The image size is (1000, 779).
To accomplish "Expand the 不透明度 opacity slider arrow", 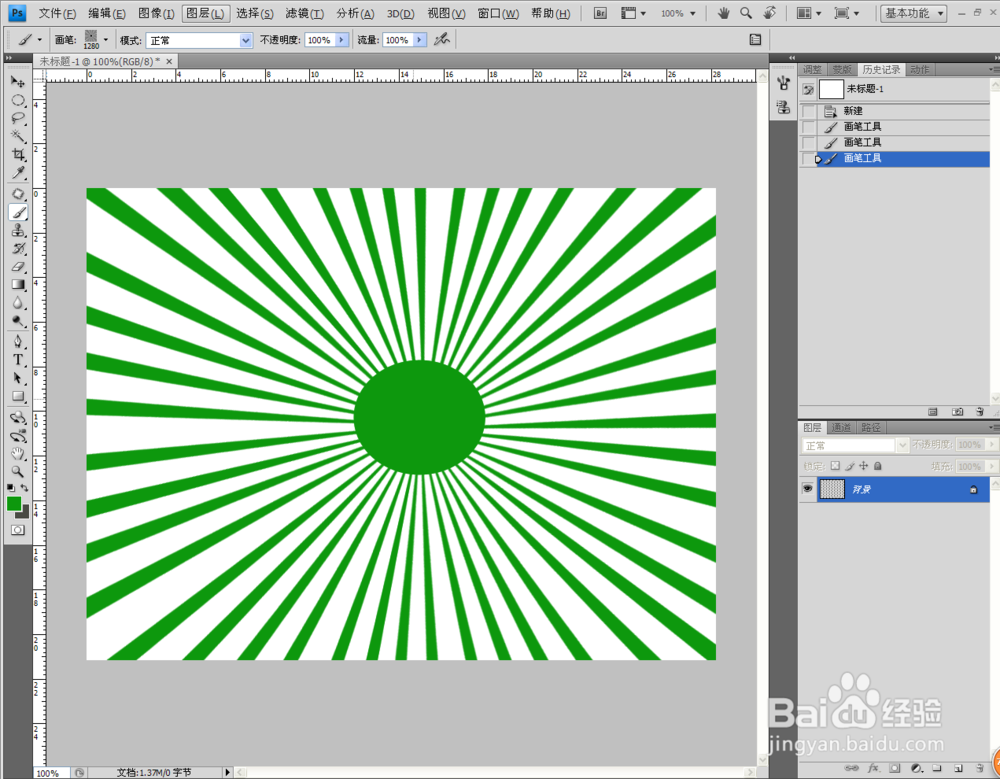I will point(342,40).
